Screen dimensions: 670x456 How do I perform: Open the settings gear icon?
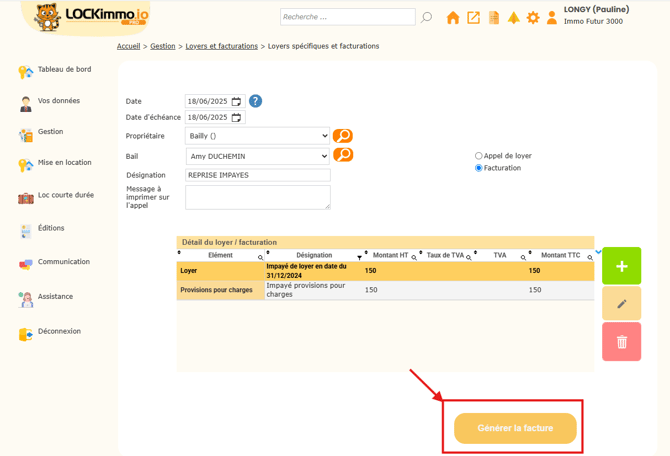point(533,18)
